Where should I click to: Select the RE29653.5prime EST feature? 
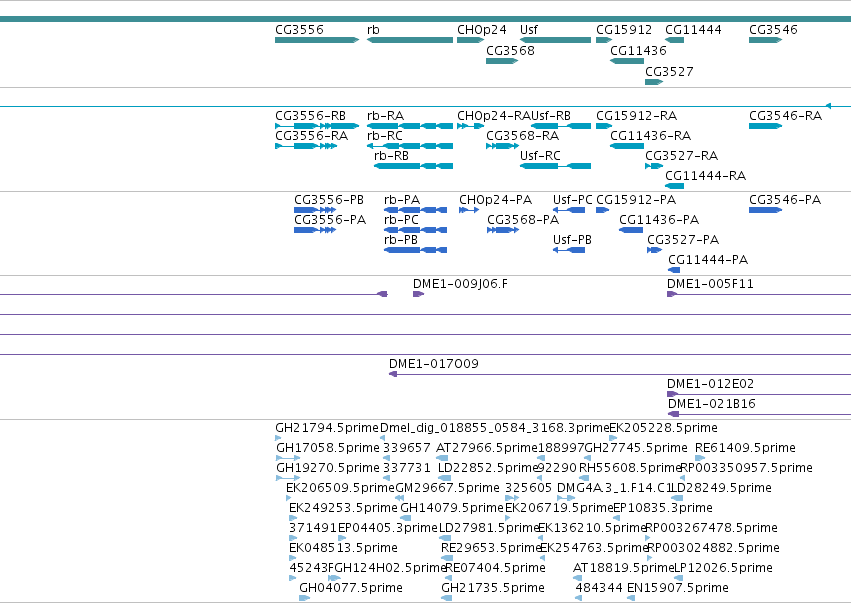pos(447,558)
